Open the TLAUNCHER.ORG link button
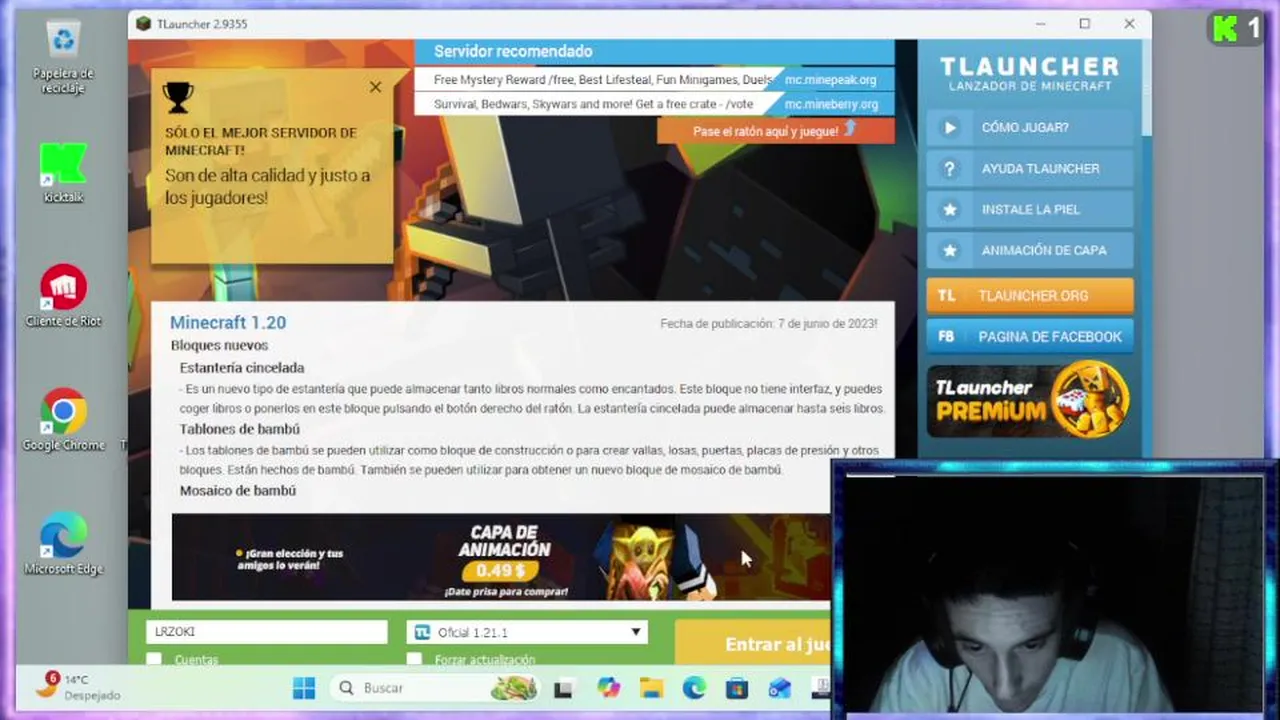The width and height of the screenshot is (1280, 720). [x=1030, y=296]
